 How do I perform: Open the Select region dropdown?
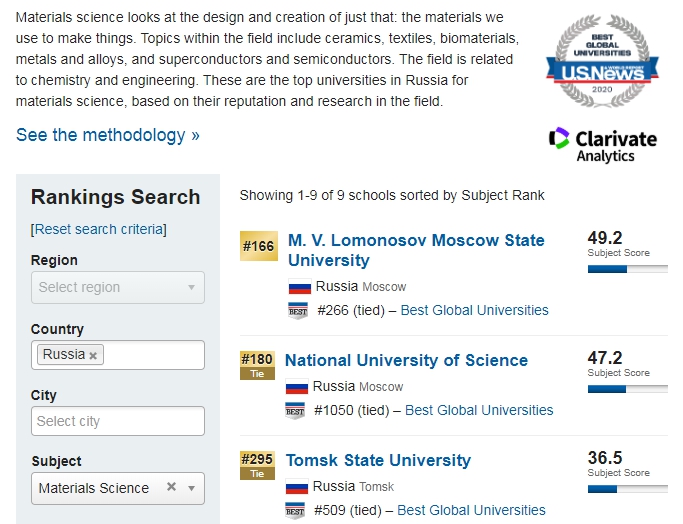coord(118,288)
